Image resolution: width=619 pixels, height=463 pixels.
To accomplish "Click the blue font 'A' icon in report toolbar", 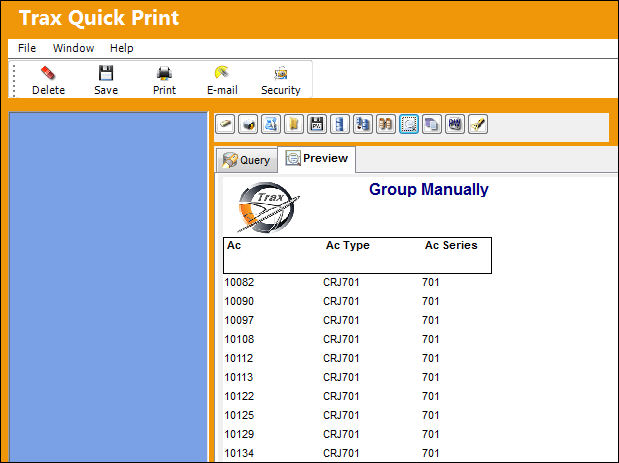I will tap(271, 124).
